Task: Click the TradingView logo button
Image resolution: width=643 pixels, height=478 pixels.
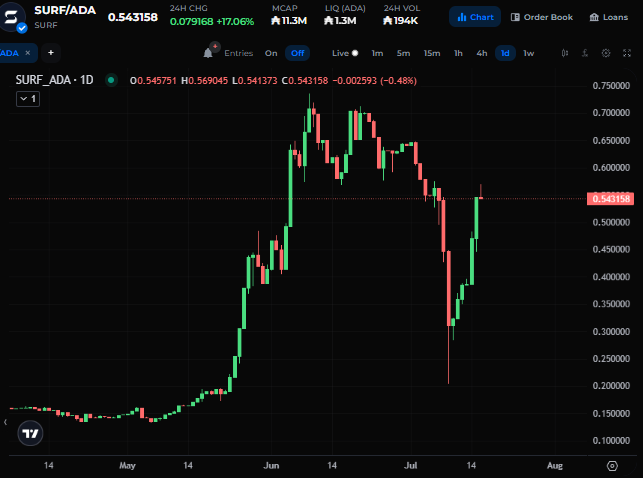Action: point(30,433)
